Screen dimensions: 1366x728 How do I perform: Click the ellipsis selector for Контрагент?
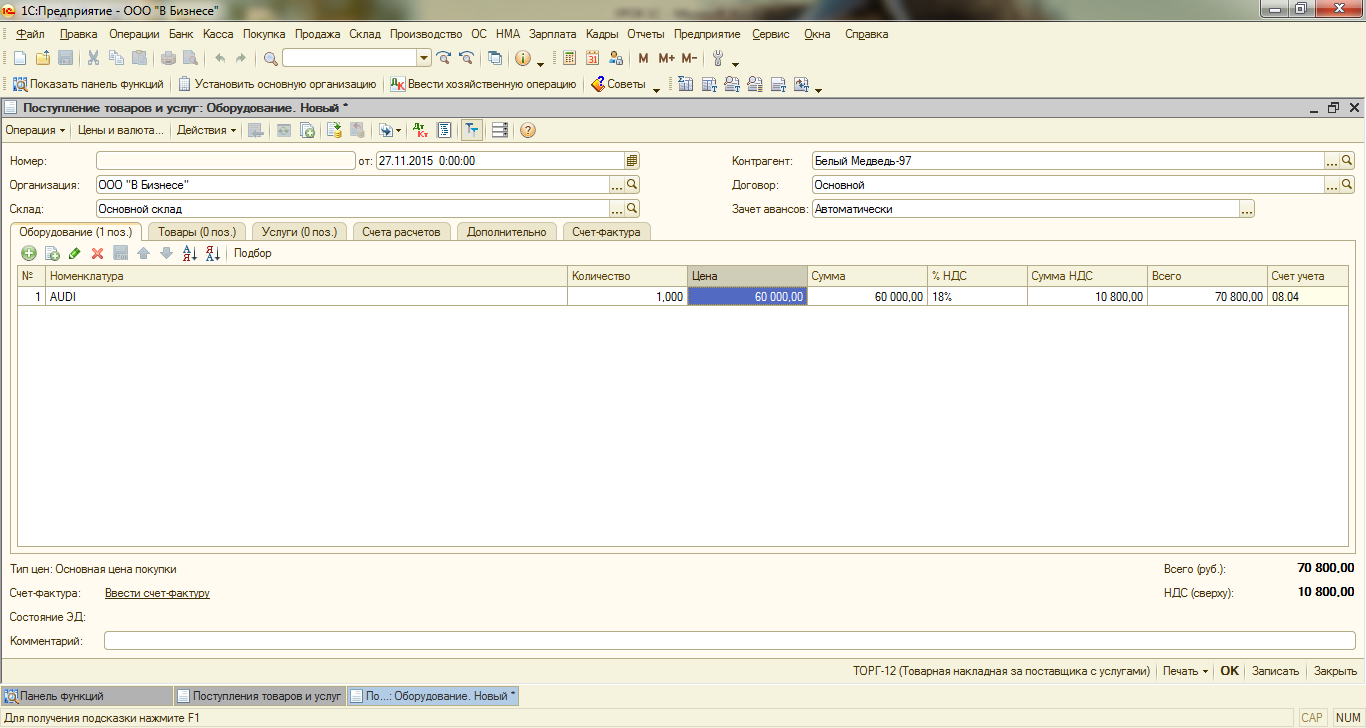coord(1332,160)
